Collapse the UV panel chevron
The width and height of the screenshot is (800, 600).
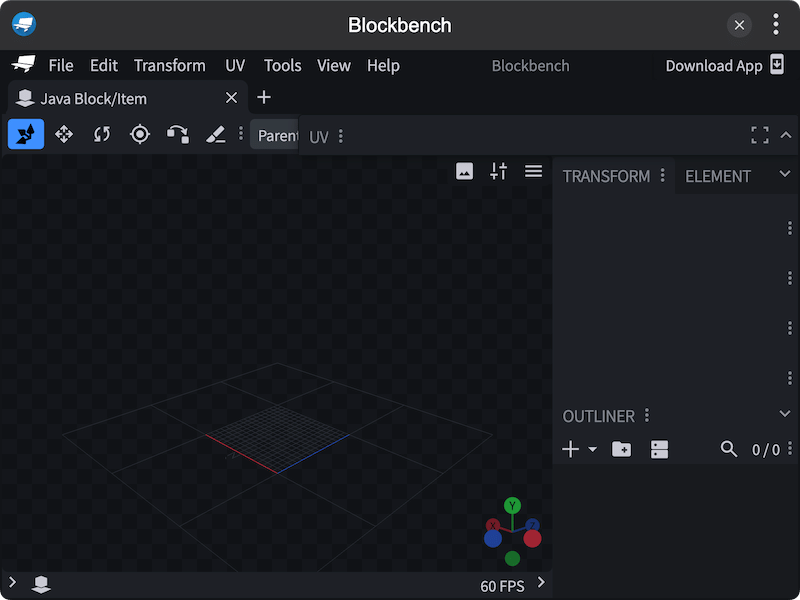(x=786, y=135)
